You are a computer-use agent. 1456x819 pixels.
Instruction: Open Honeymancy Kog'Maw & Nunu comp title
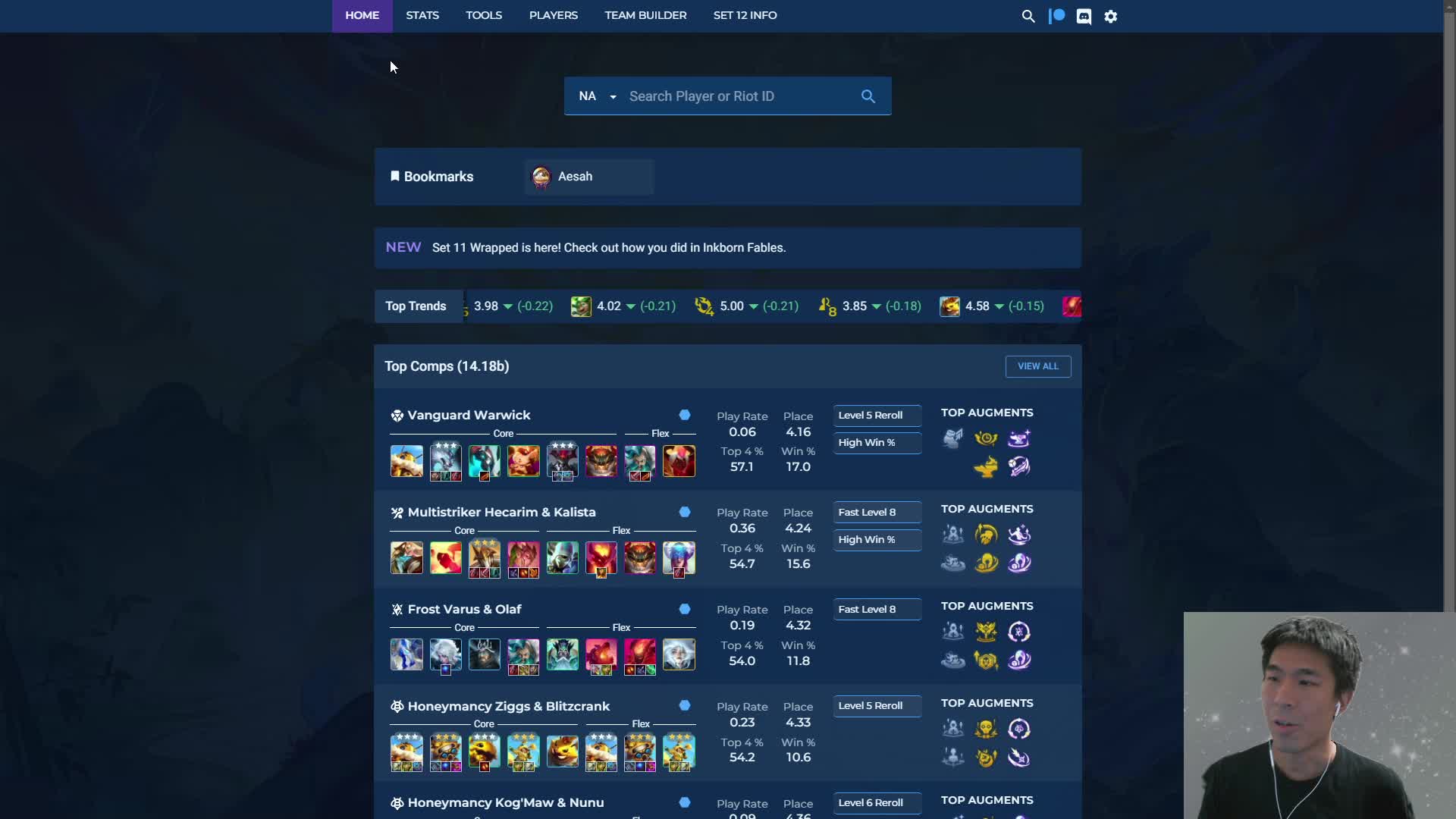coord(505,803)
